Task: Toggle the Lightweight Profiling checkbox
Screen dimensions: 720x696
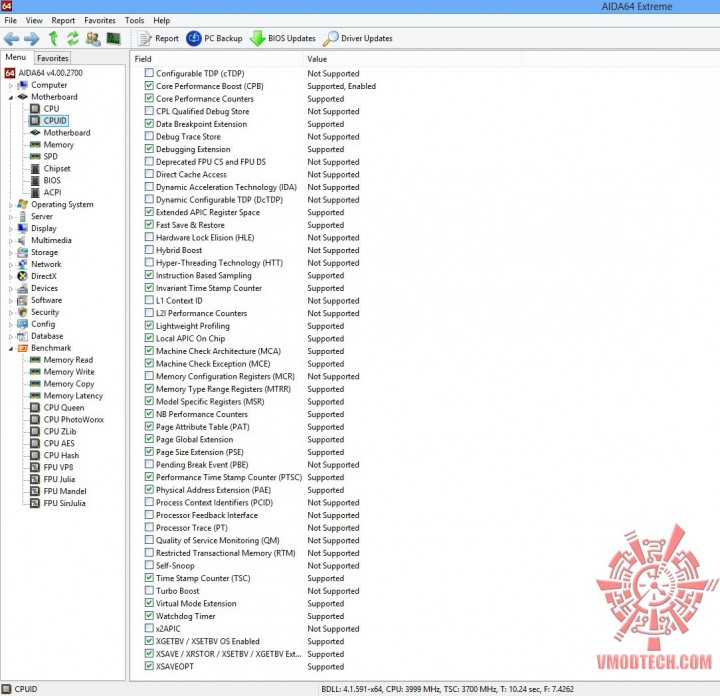Action: tap(149, 325)
